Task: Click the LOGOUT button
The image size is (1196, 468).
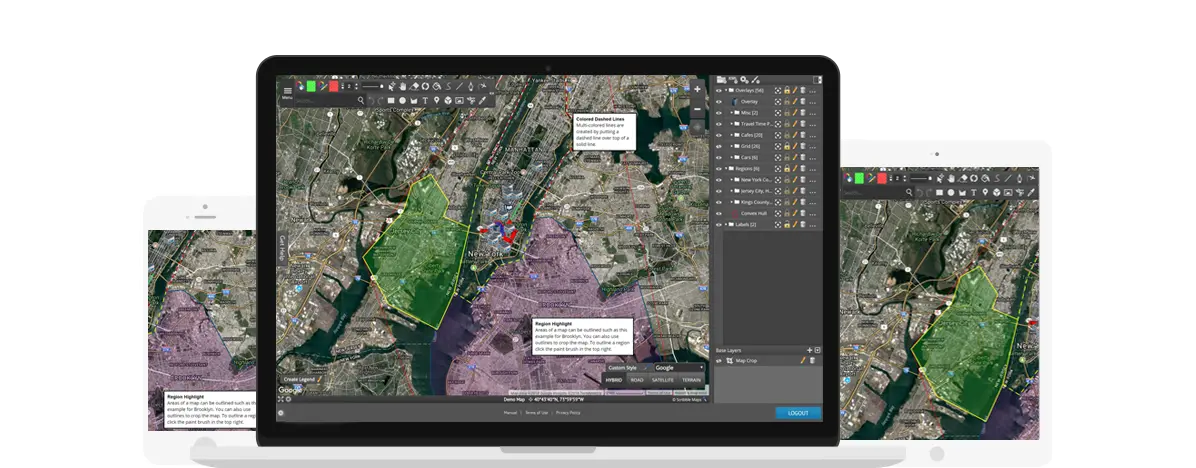Action: pos(797,412)
